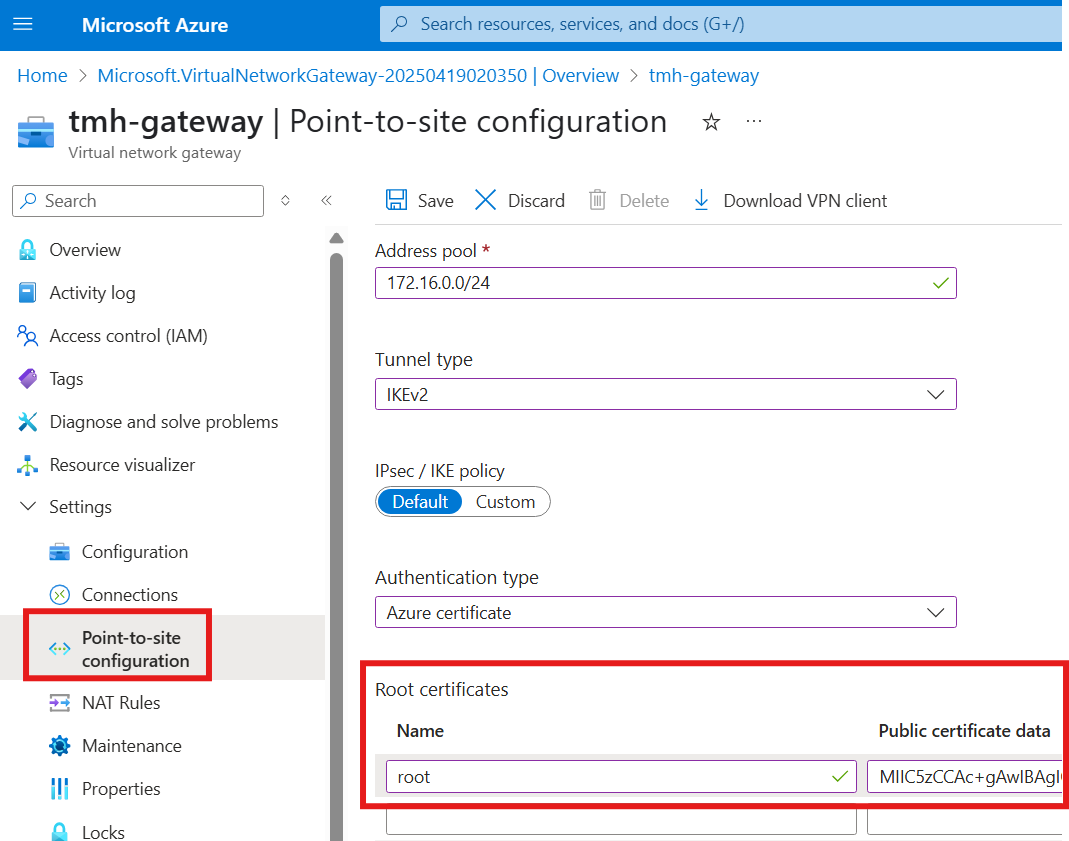Viewport: 1069px width, 841px height.
Task: Click the download arrow icon
Action: (x=701, y=200)
